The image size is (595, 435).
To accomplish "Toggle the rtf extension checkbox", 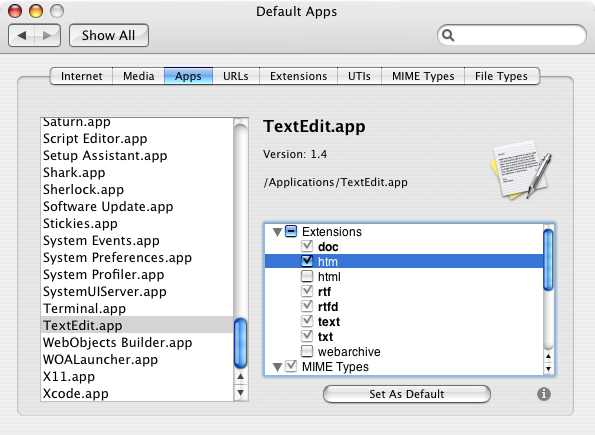I will point(307,291).
